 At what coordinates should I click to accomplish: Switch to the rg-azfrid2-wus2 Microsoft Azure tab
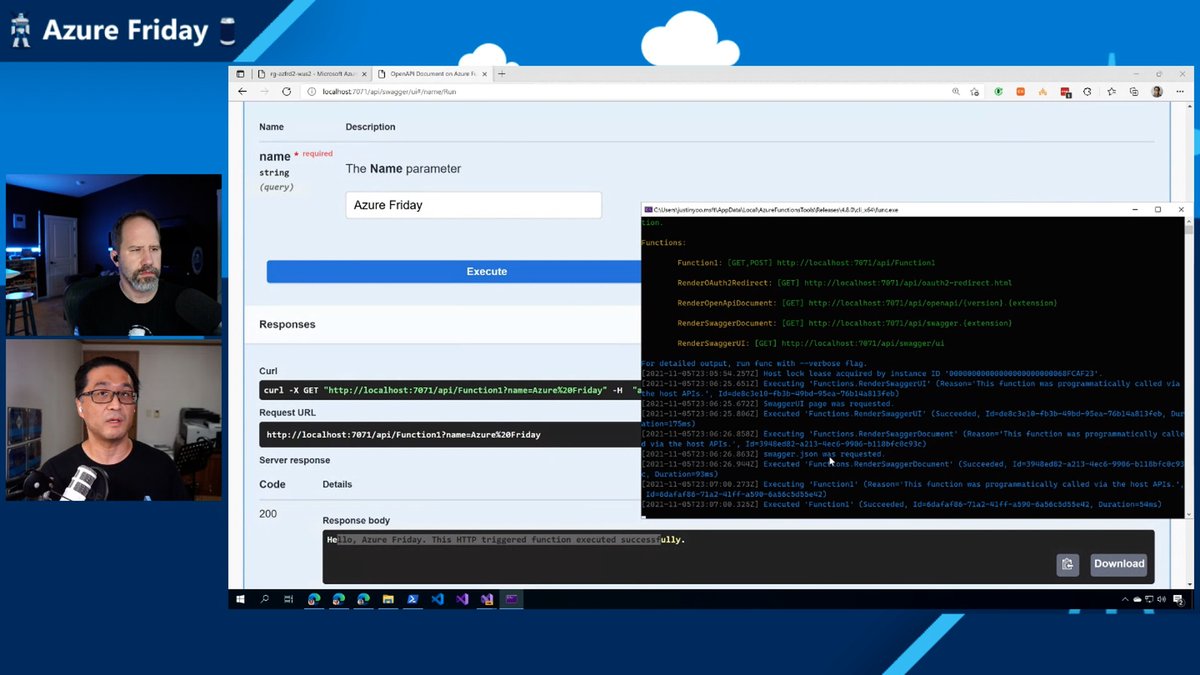(x=312, y=74)
